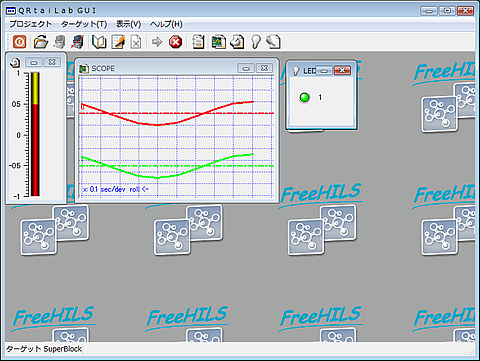Click the red-yellow vertical meter bar

point(35,134)
